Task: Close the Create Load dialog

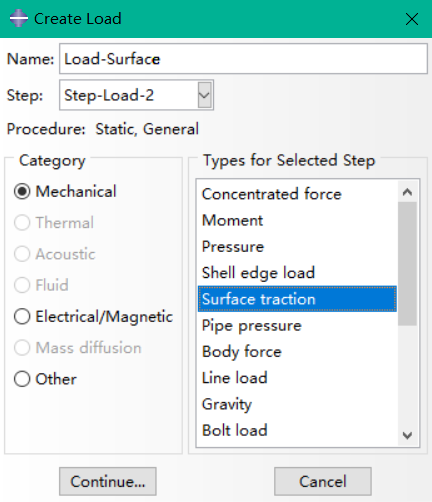Action: pos(412,19)
